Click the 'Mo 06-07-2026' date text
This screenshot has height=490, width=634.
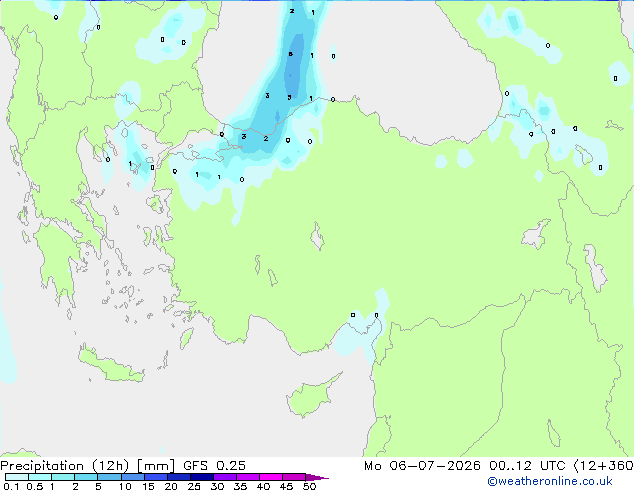tap(422, 466)
